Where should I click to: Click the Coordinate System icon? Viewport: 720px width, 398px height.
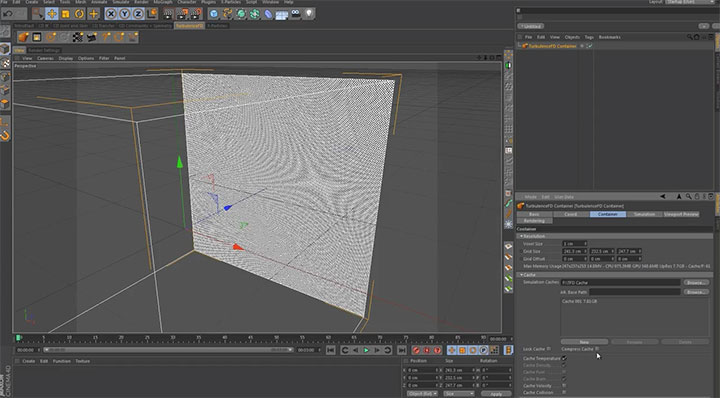pos(152,14)
